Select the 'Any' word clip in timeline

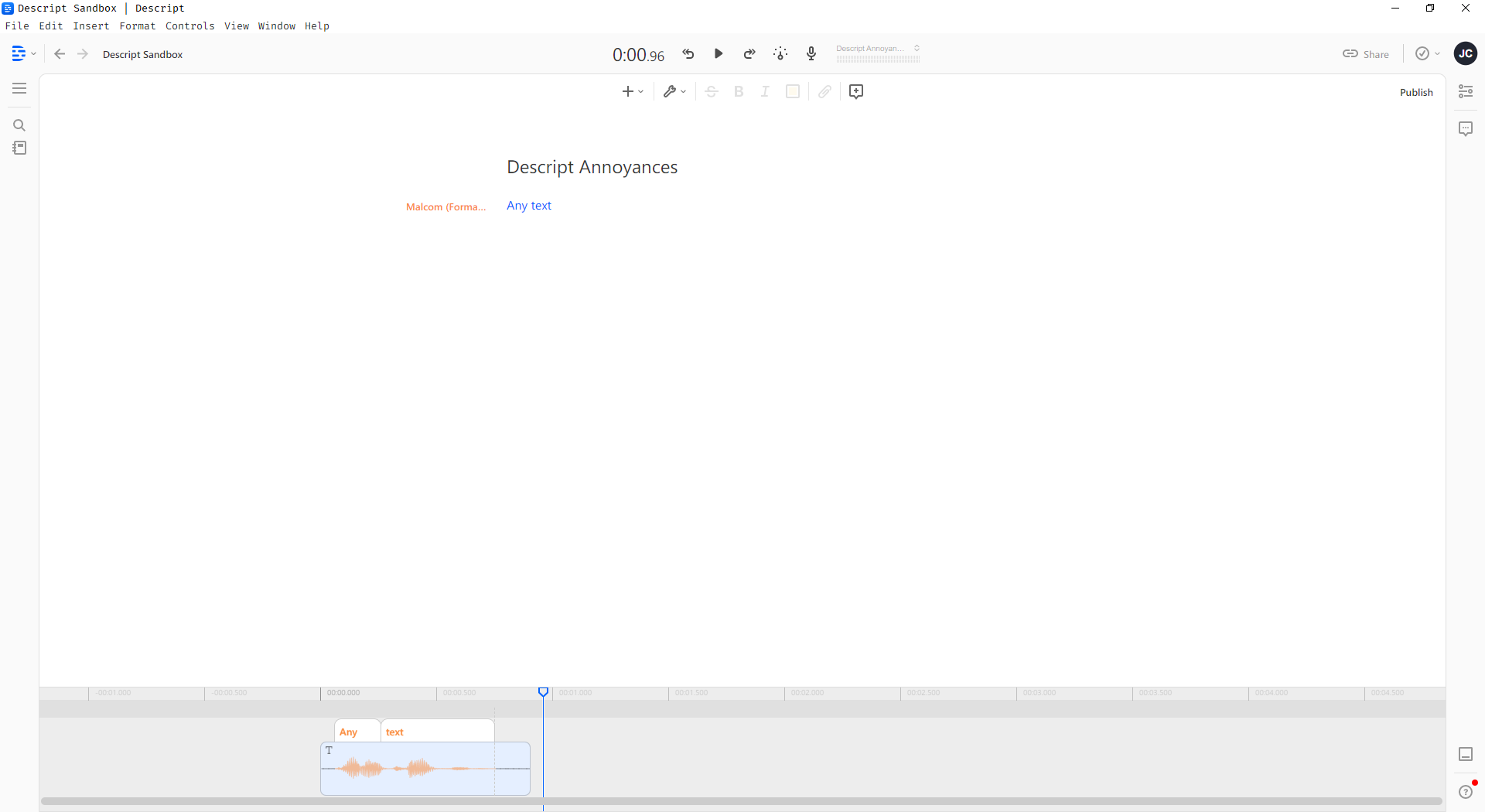357,732
